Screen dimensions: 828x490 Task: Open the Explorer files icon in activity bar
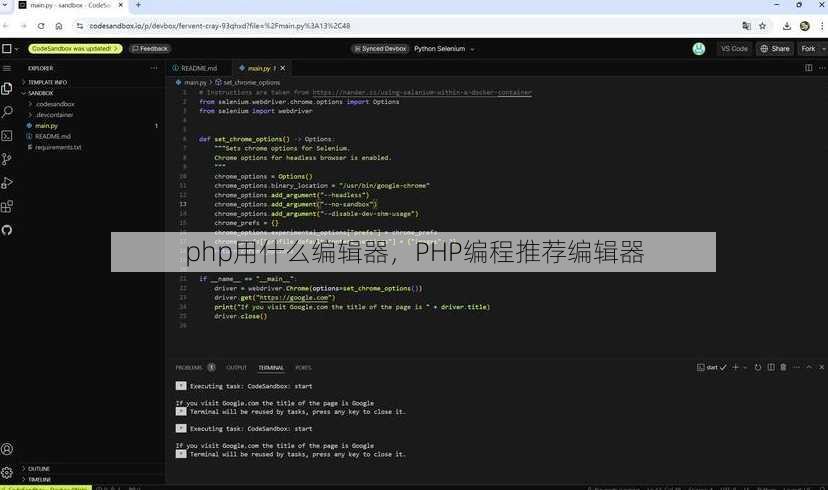point(7,89)
